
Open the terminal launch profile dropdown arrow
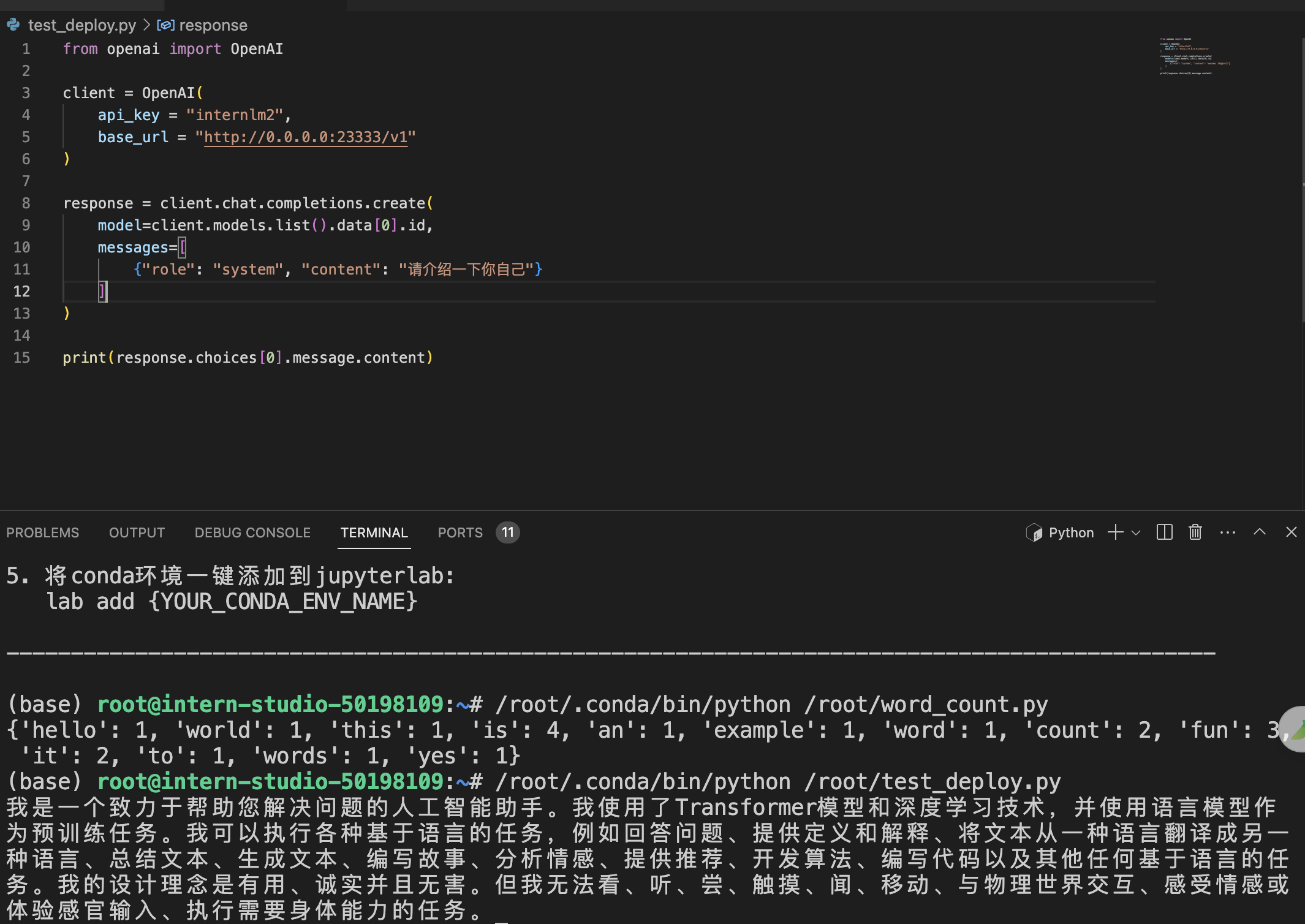tap(1136, 532)
